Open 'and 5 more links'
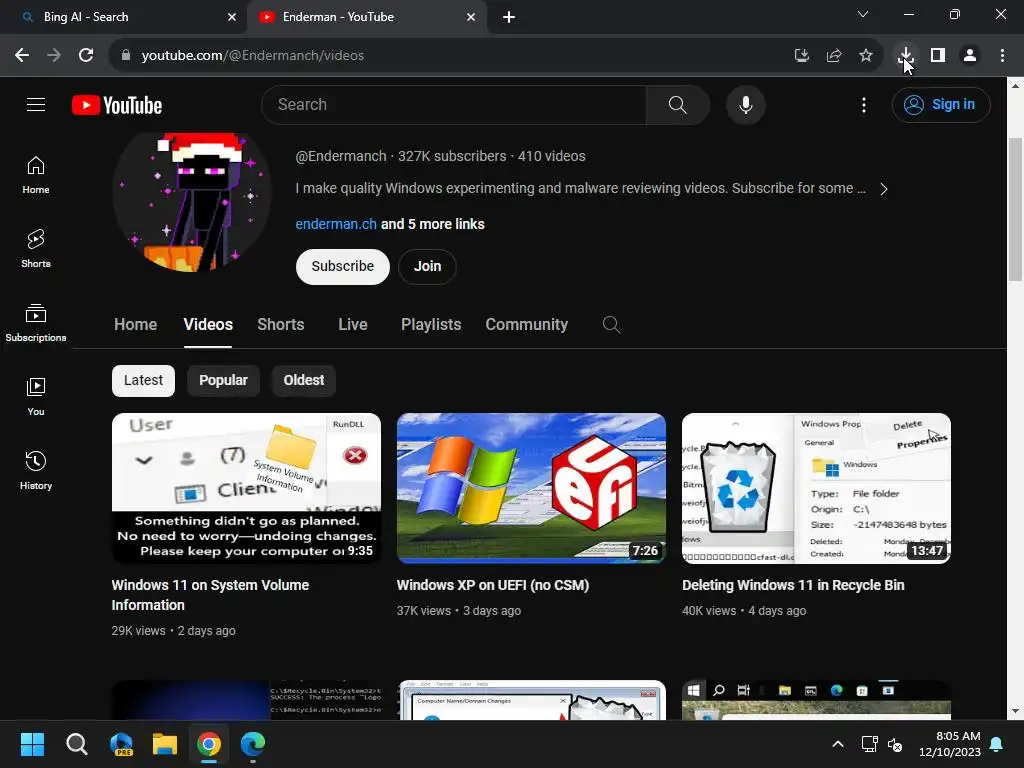Screen dimensions: 1024x768 point(432,224)
